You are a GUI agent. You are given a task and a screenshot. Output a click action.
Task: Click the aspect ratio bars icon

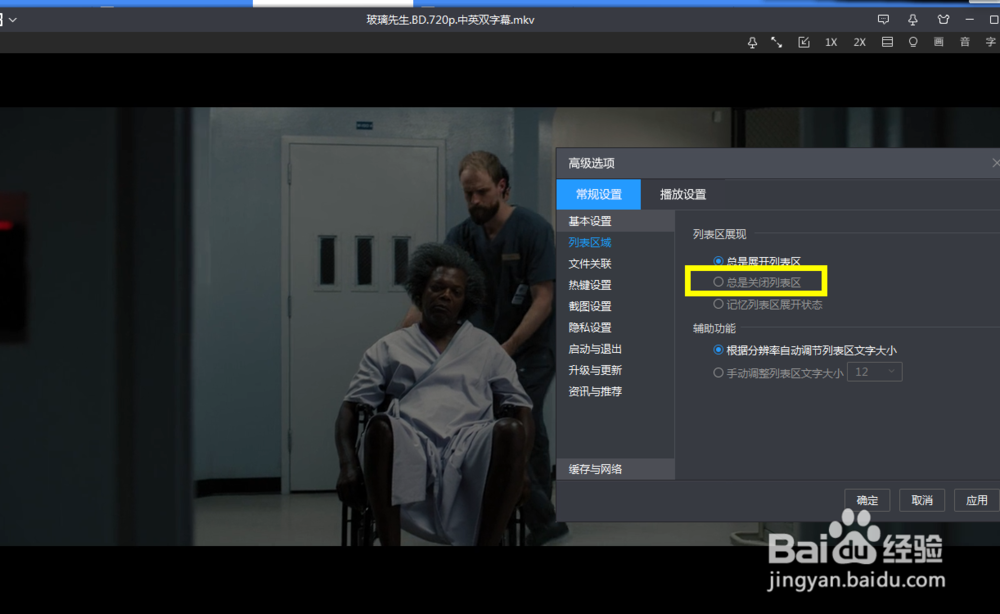(887, 42)
